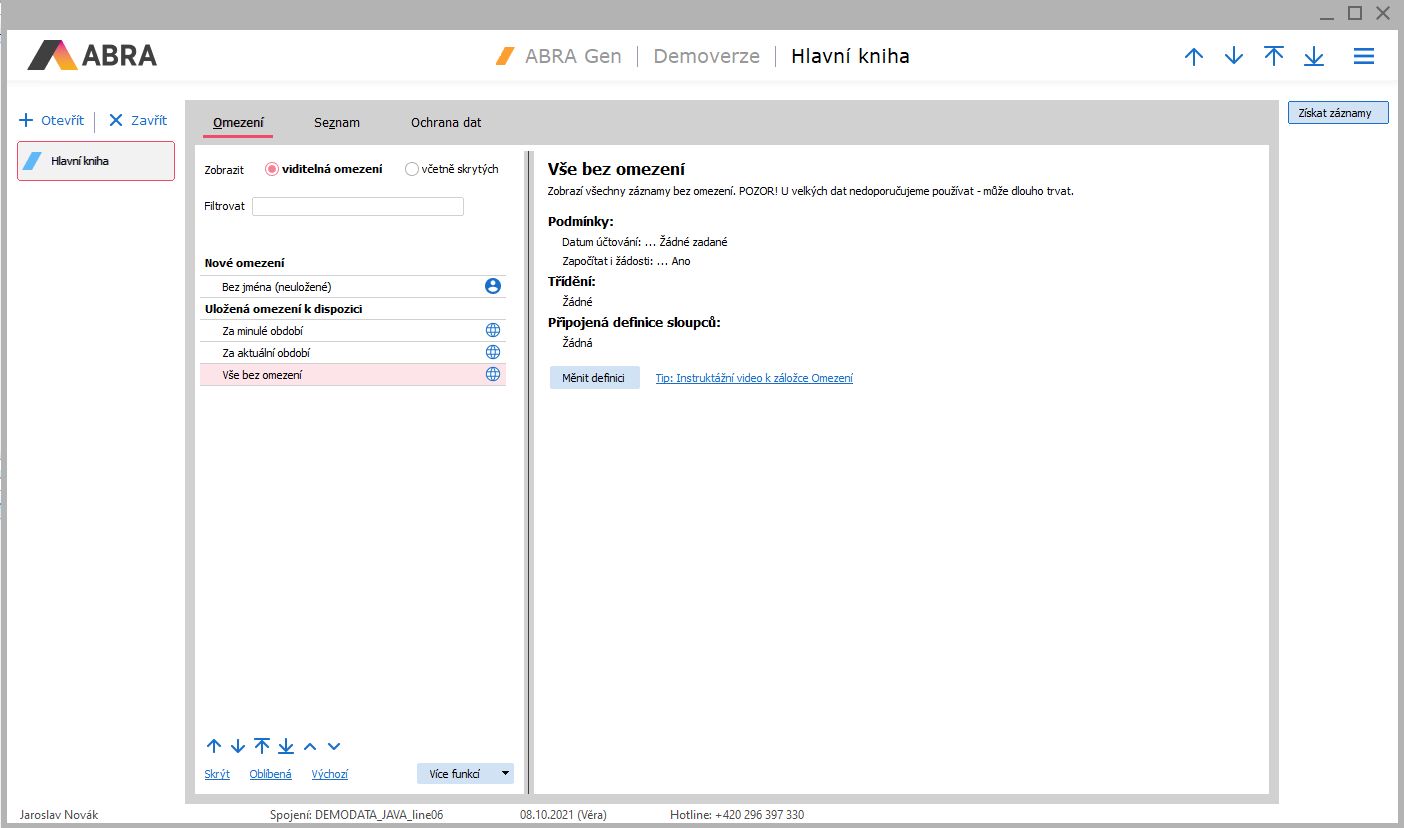Click into the Filtrovat input field
Image resolution: width=1404 pixels, height=828 pixels.
tap(358, 207)
